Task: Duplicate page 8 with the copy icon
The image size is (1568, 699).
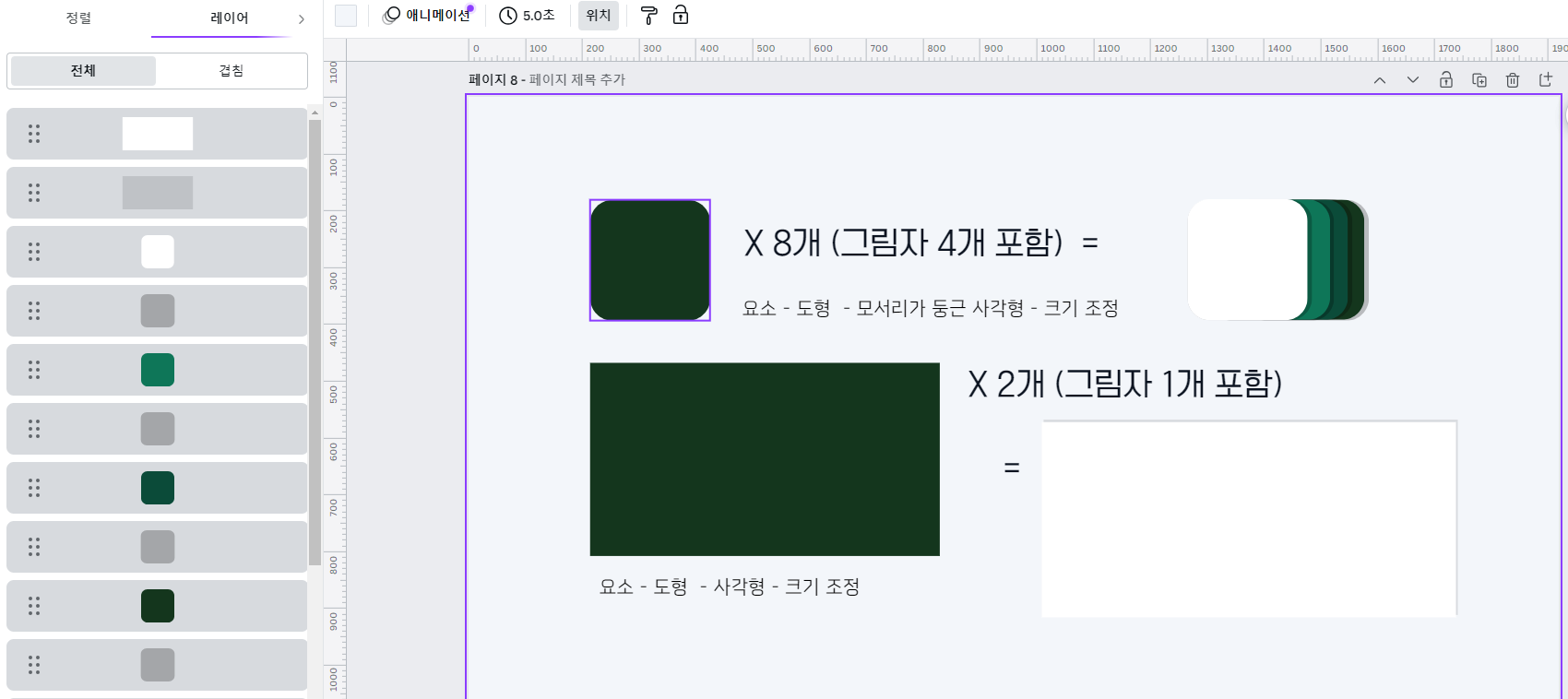Action: pyautogui.click(x=1479, y=80)
